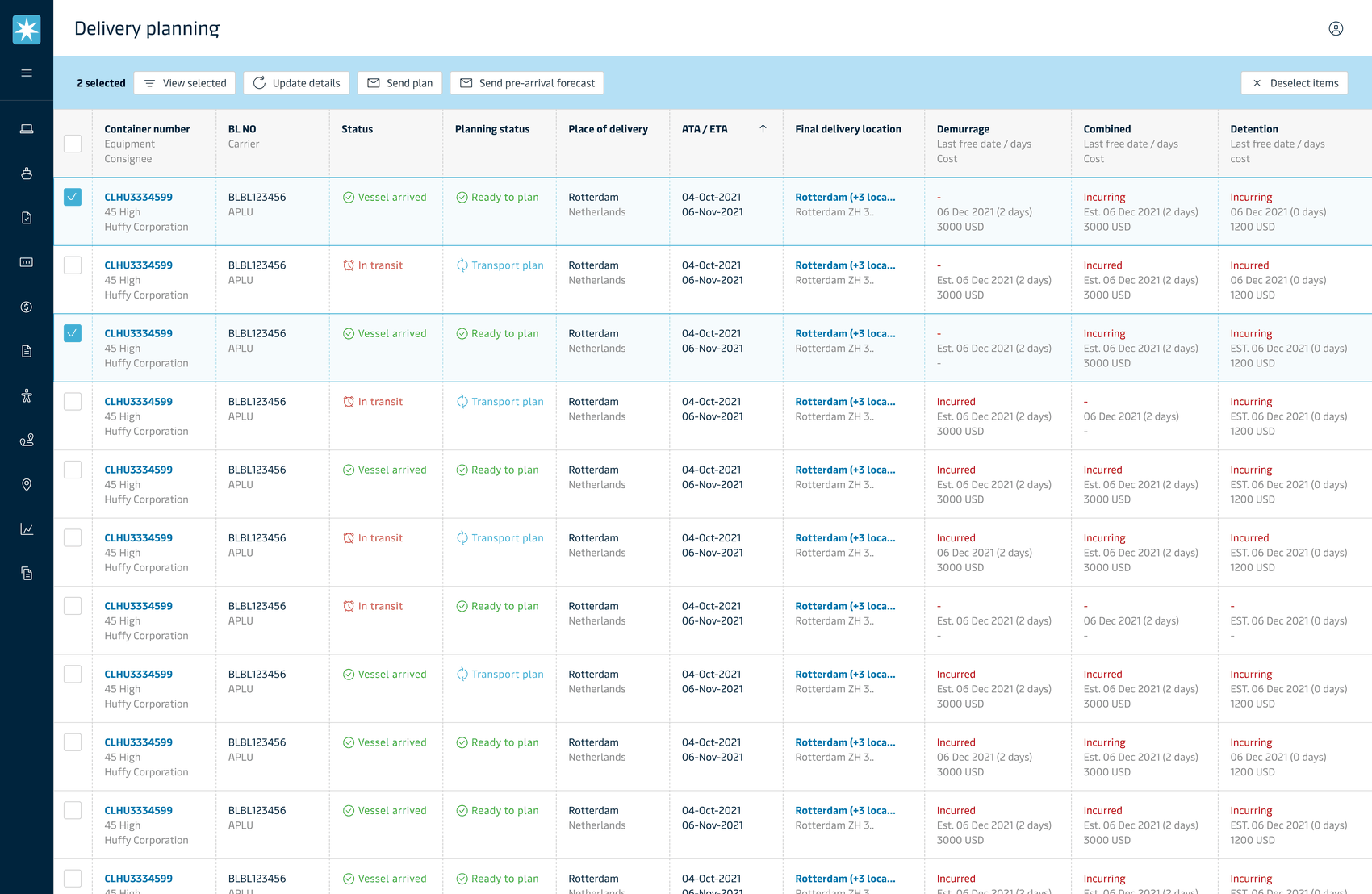Open the container icon in the sidebar
The width and height of the screenshot is (1372, 894).
[27, 262]
